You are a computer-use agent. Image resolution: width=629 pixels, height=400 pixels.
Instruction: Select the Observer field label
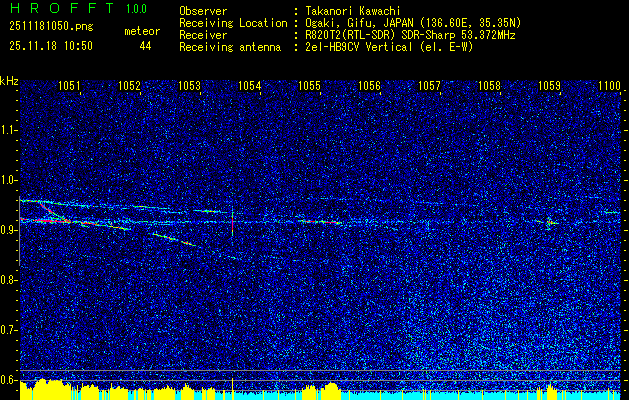pos(203,11)
